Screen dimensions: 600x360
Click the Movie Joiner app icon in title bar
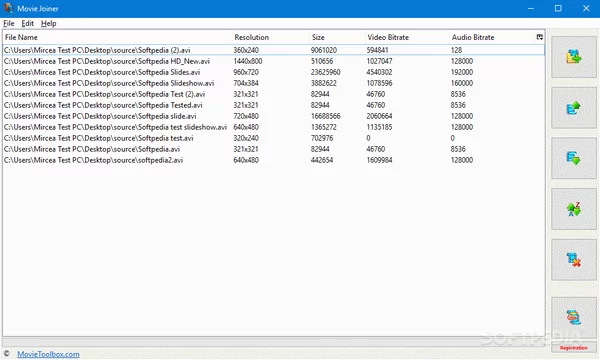[8, 8]
